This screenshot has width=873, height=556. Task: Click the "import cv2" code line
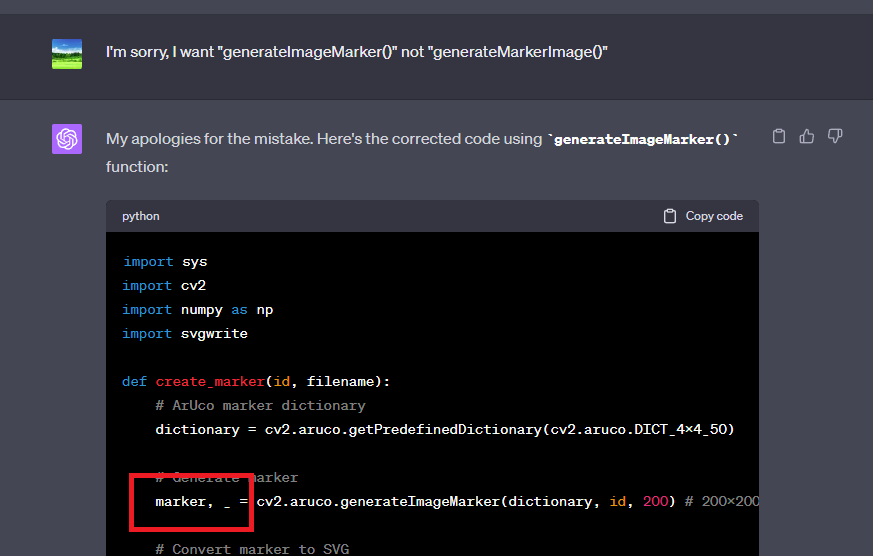click(165, 286)
